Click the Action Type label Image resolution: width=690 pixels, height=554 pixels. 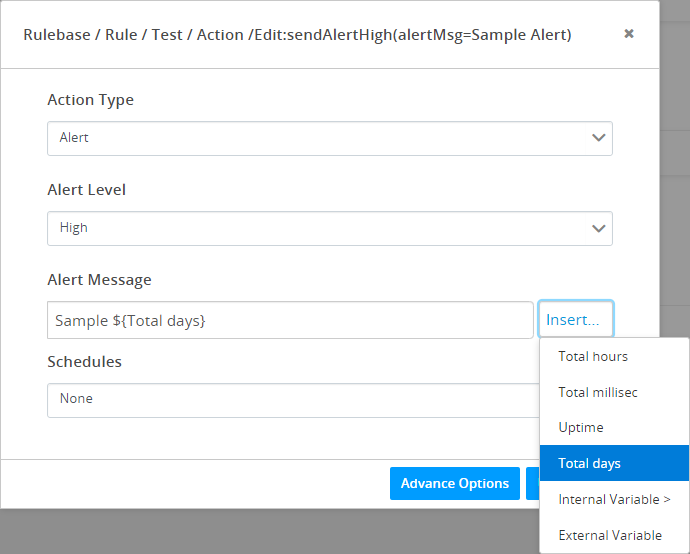click(90, 100)
